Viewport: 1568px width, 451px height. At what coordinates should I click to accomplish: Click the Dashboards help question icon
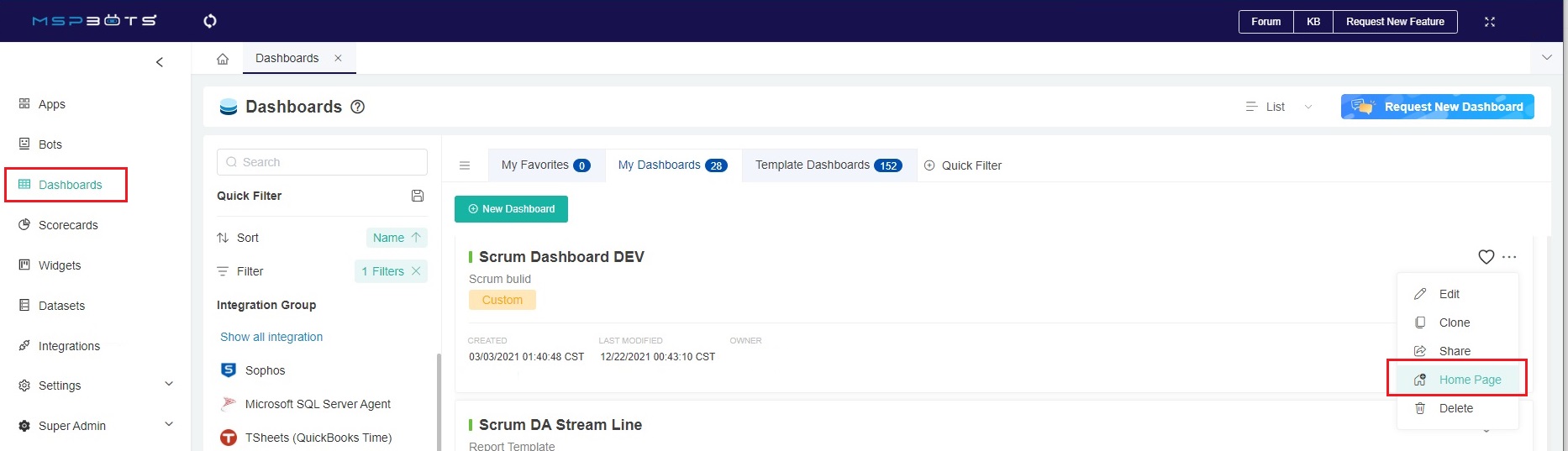click(x=357, y=107)
